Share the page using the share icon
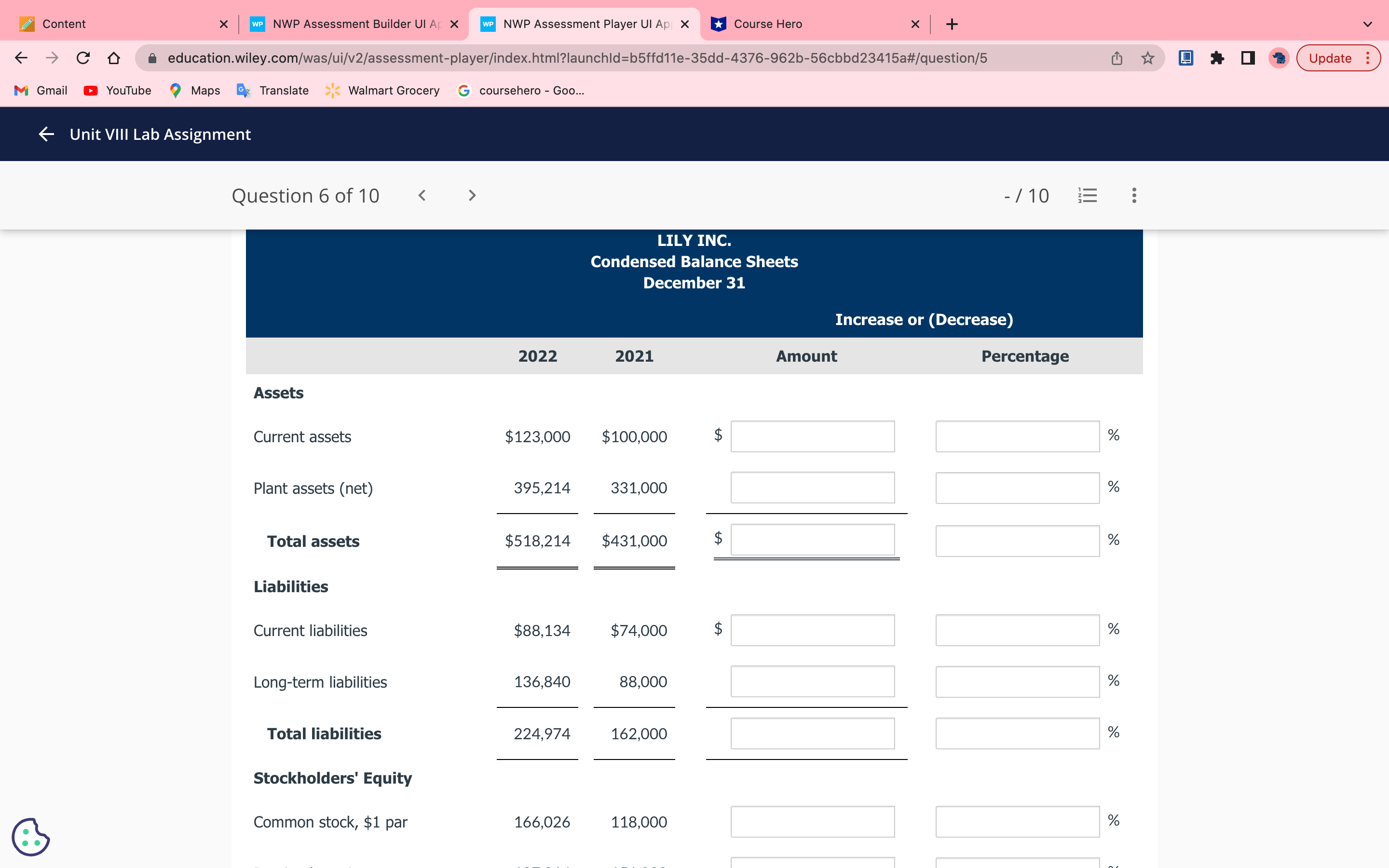 coord(1116,57)
